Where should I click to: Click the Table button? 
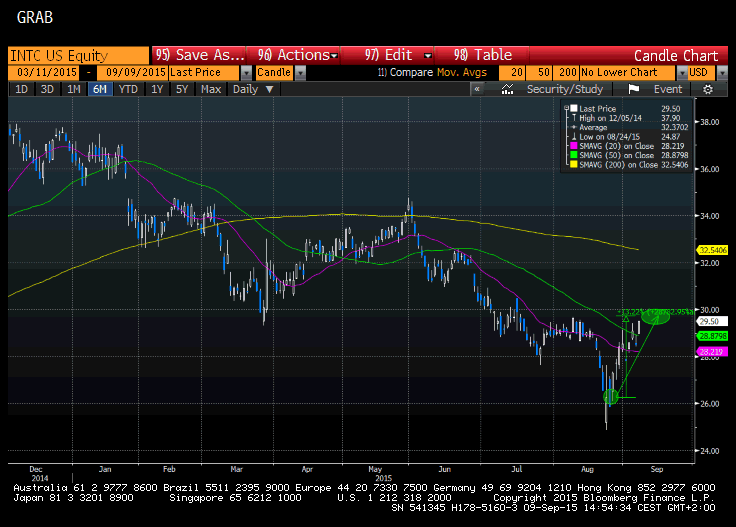click(x=483, y=55)
